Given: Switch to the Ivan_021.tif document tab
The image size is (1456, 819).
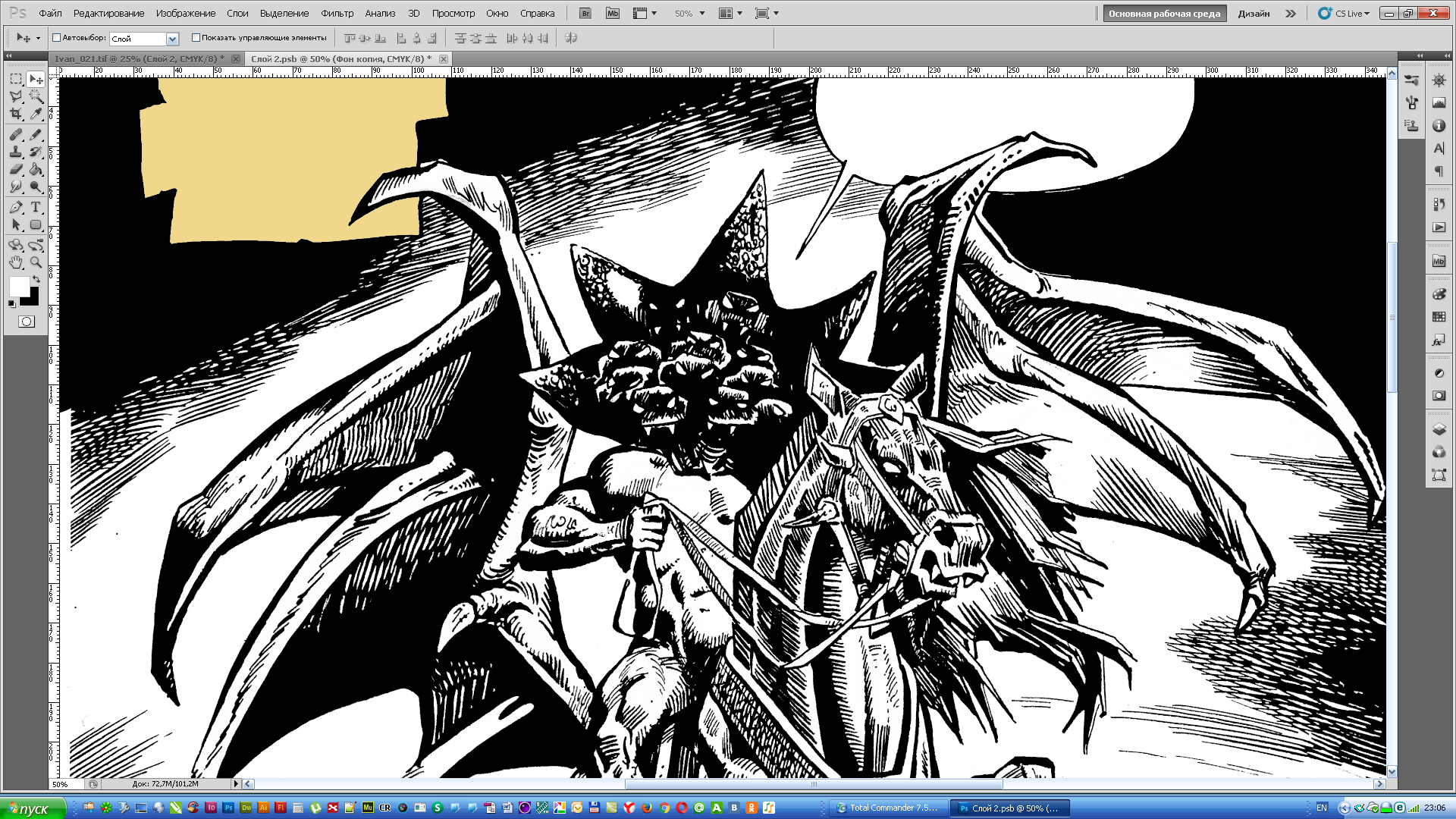Looking at the screenshot, I should click(x=146, y=58).
